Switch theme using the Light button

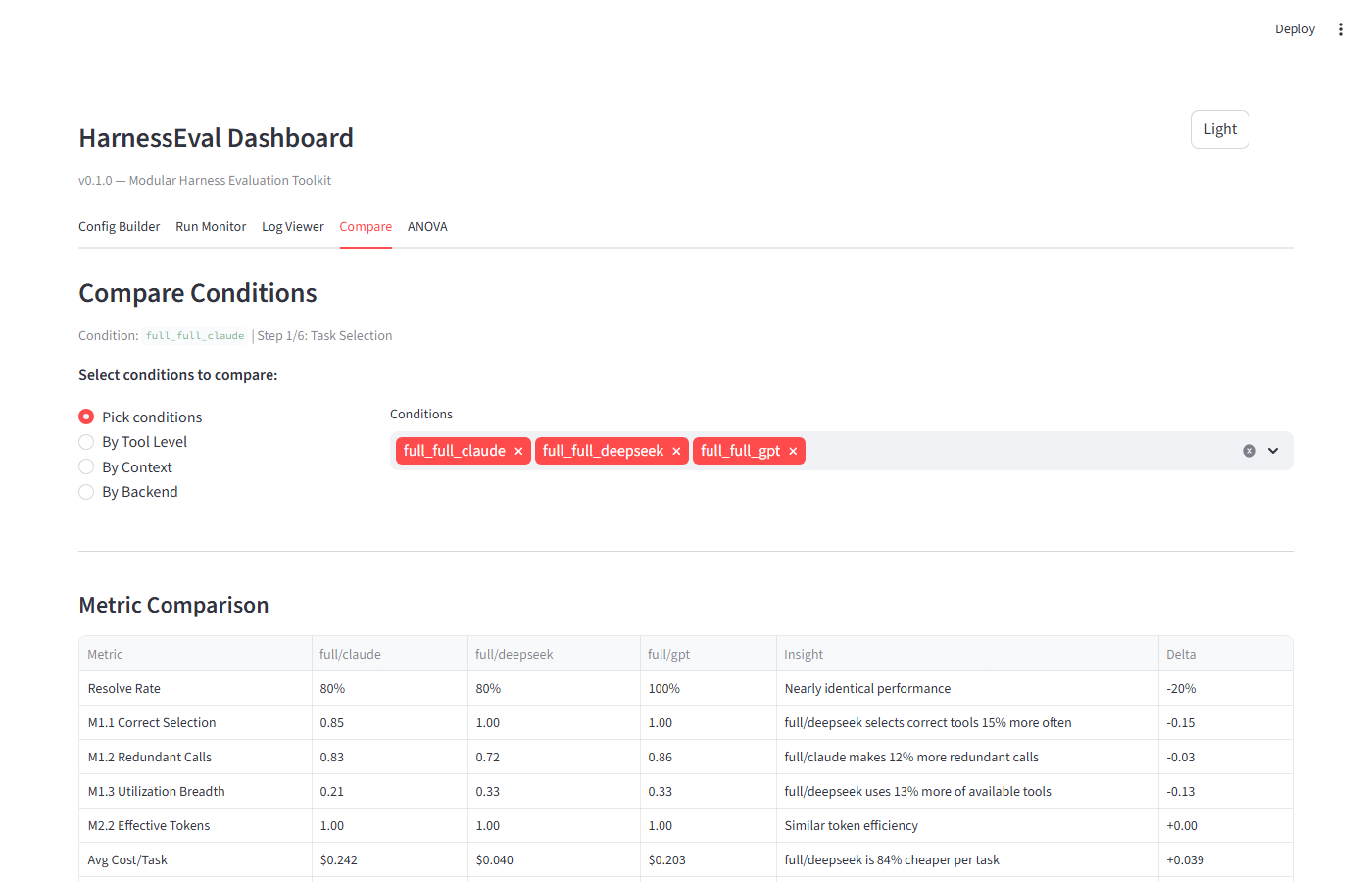1219,128
